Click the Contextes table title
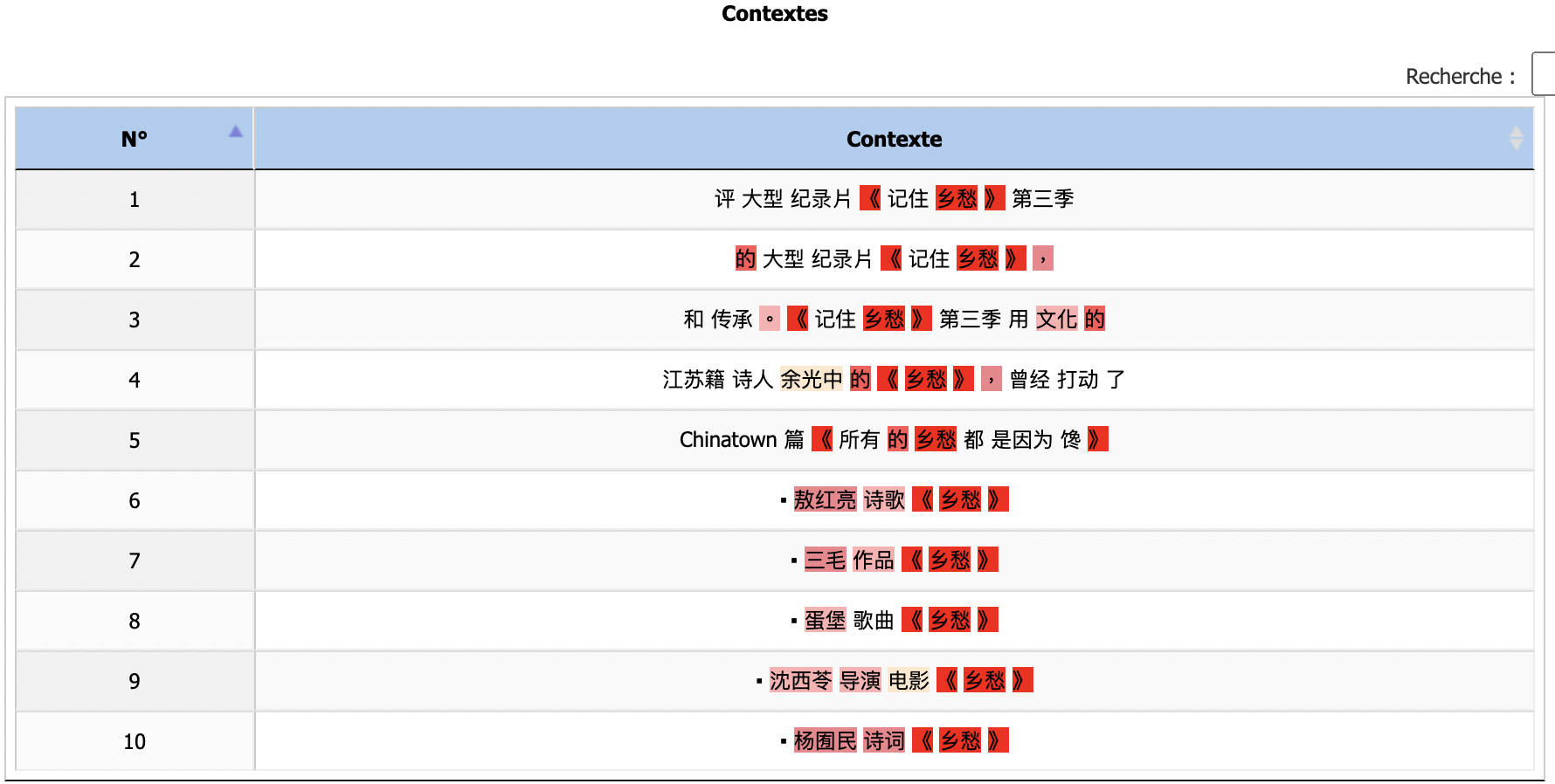Screen dimensions: 1555x784 775,13
